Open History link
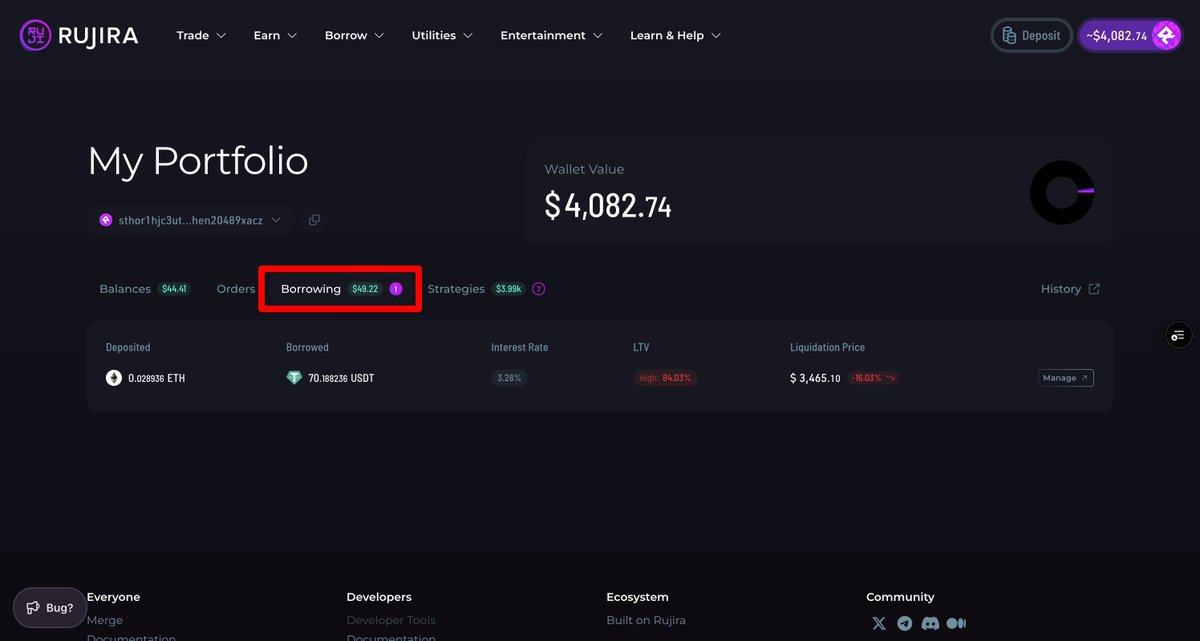This screenshot has height=641, width=1200. 1070,289
